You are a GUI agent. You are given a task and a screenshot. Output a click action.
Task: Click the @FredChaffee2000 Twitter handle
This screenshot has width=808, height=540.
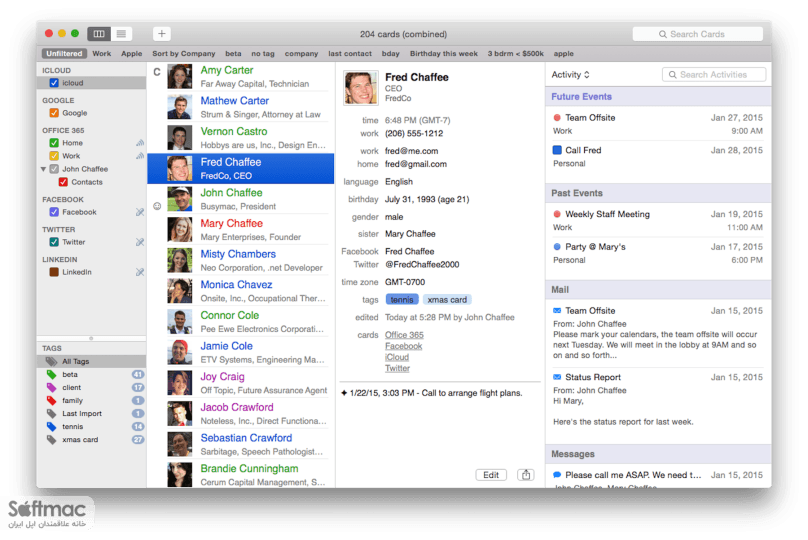(422, 264)
